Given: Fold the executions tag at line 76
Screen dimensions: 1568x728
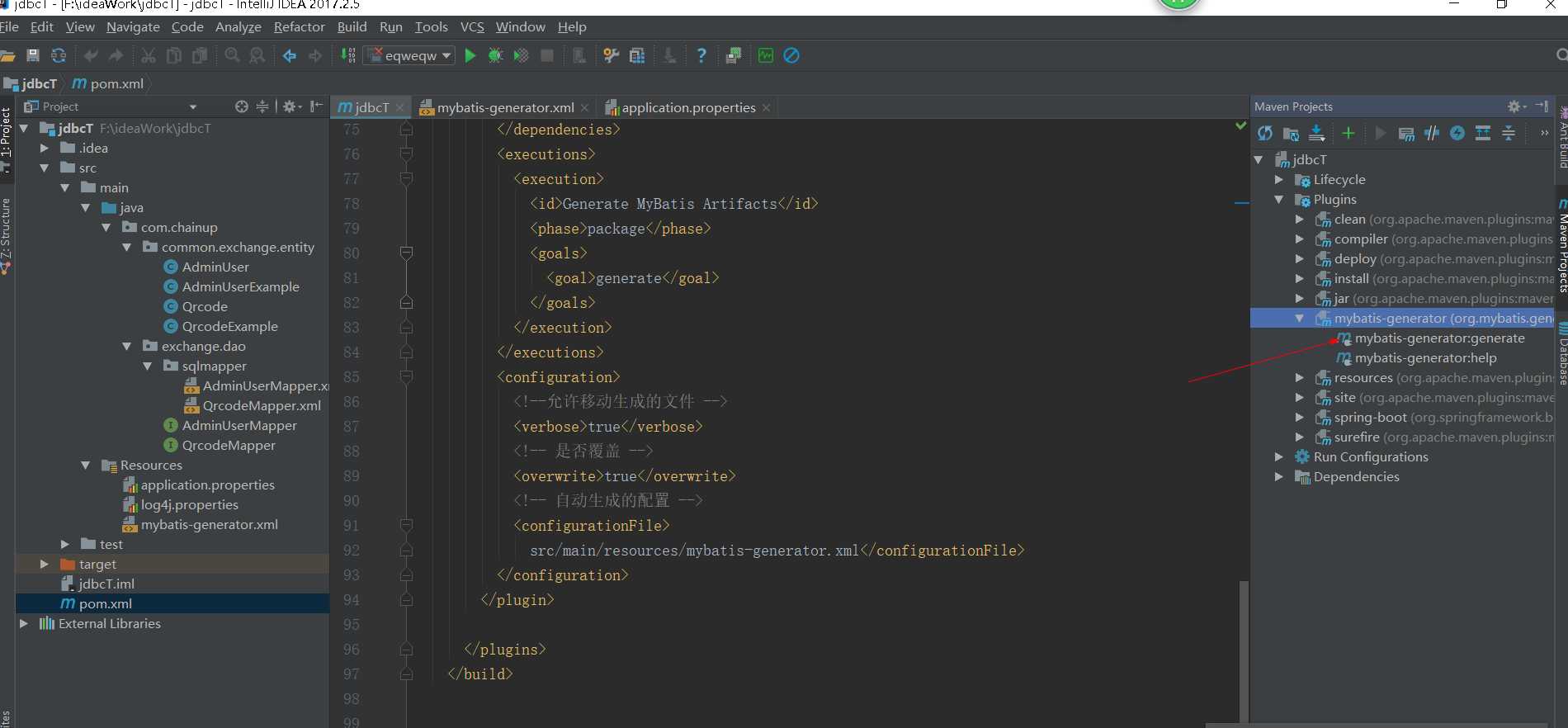Looking at the screenshot, I should (406, 154).
